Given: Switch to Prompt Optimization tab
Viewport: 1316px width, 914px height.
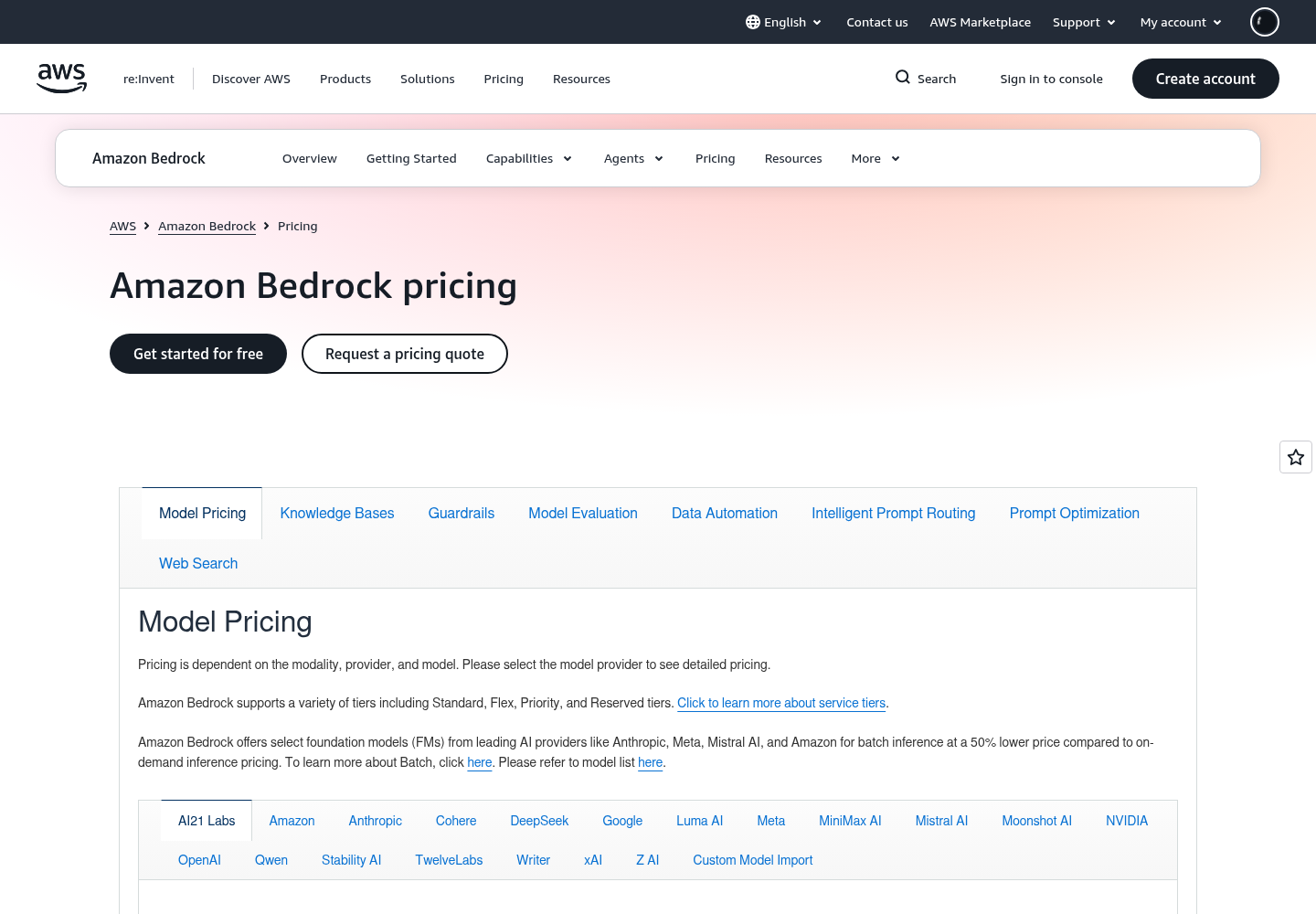Looking at the screenshot, I should click(x=1075, y=513).
